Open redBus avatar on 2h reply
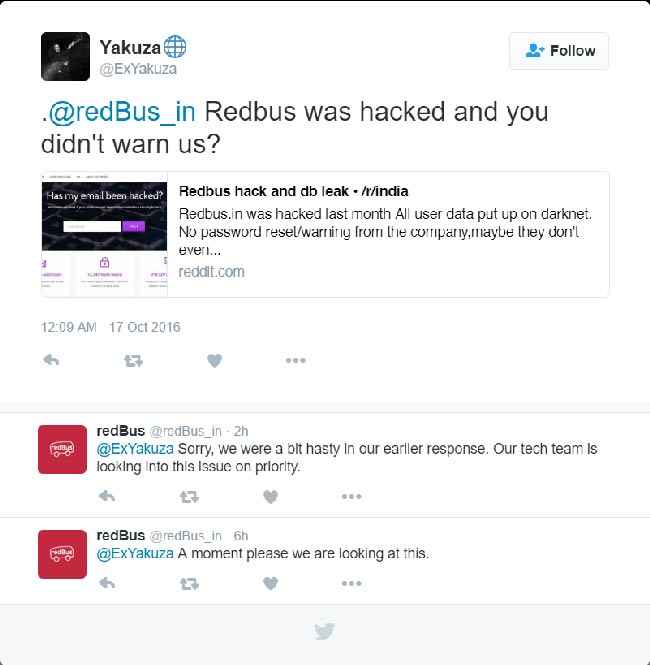The image size is (650, 665). click(x=62, y=449)
